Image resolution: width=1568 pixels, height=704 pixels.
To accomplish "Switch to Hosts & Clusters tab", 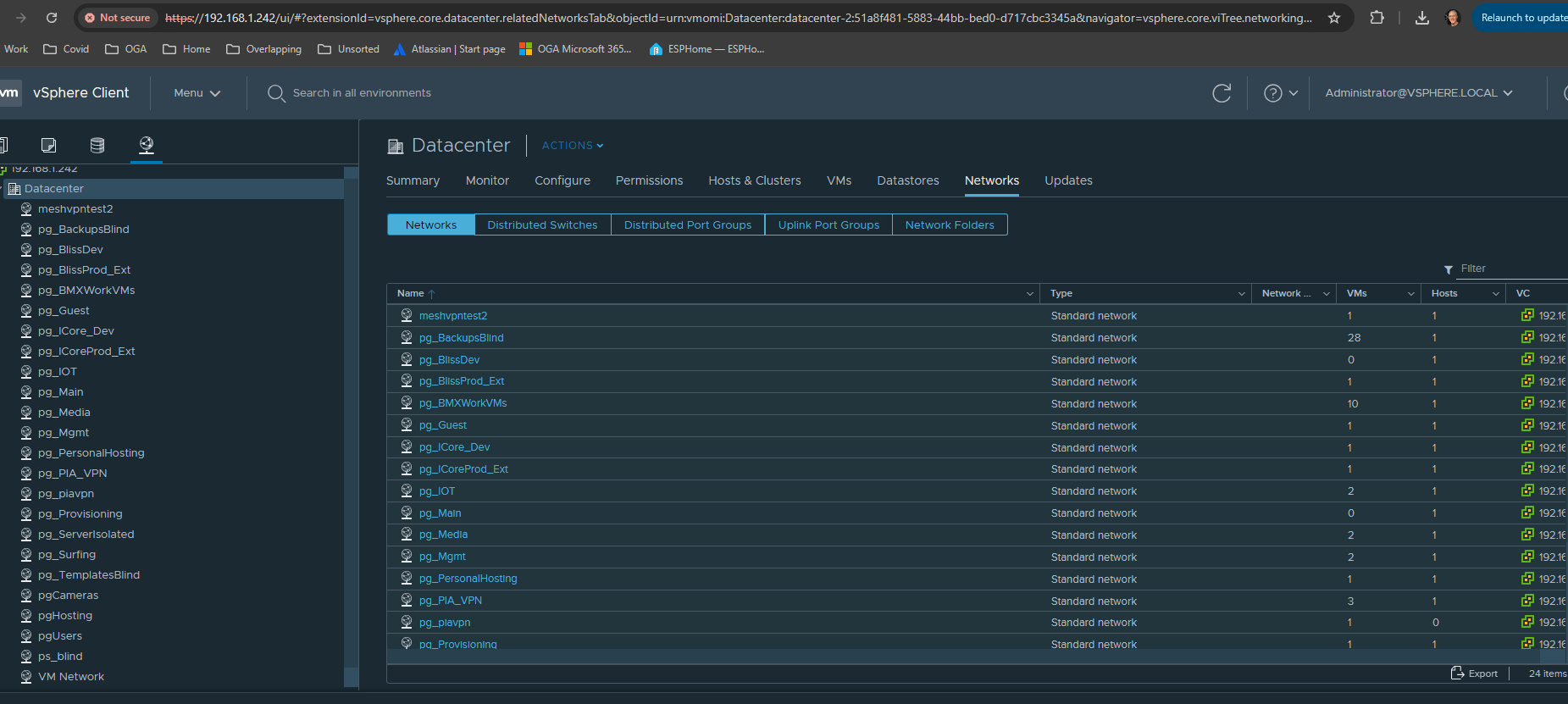I will point(755,180).
